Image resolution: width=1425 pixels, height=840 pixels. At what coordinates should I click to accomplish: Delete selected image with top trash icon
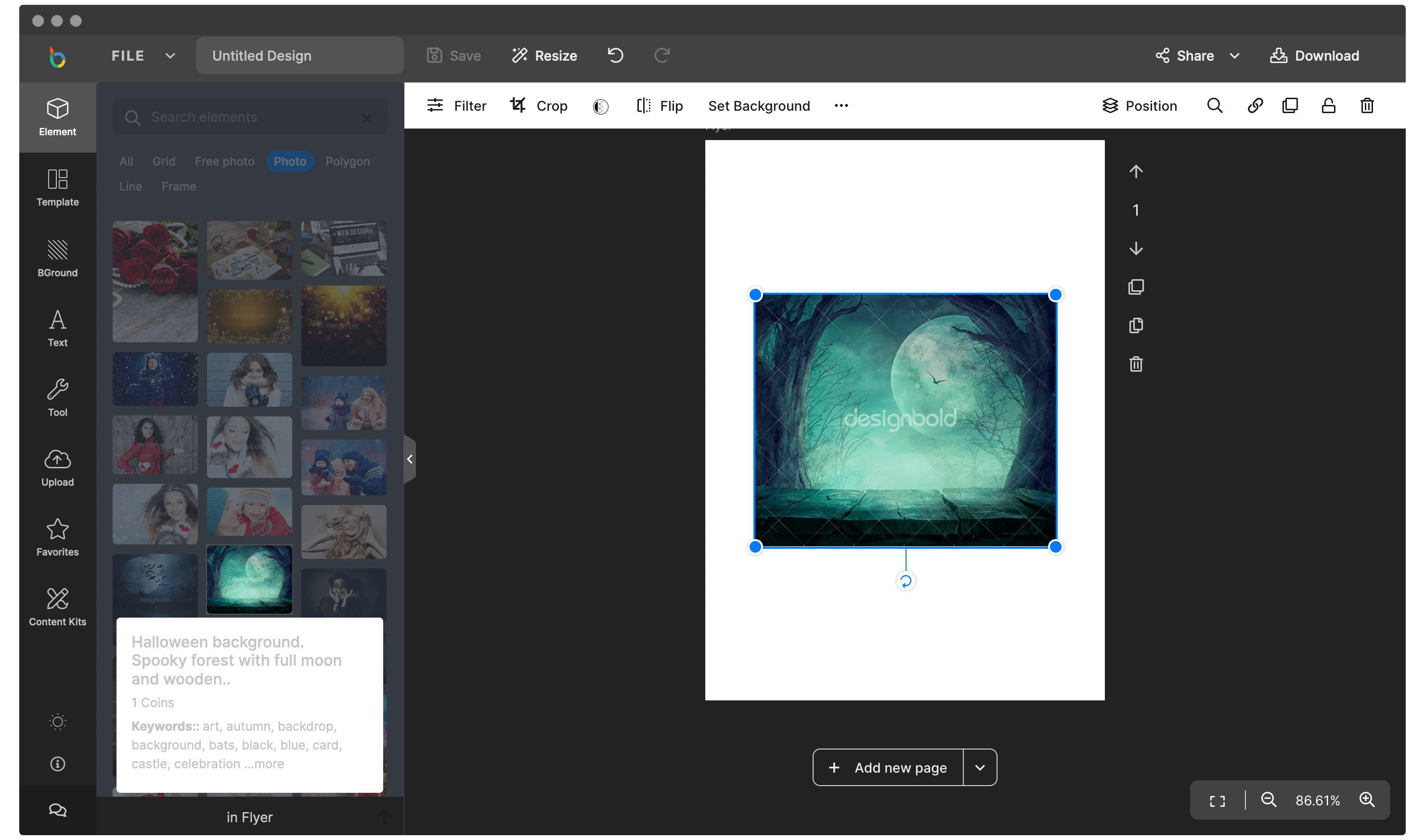(x=1367, y=106)
